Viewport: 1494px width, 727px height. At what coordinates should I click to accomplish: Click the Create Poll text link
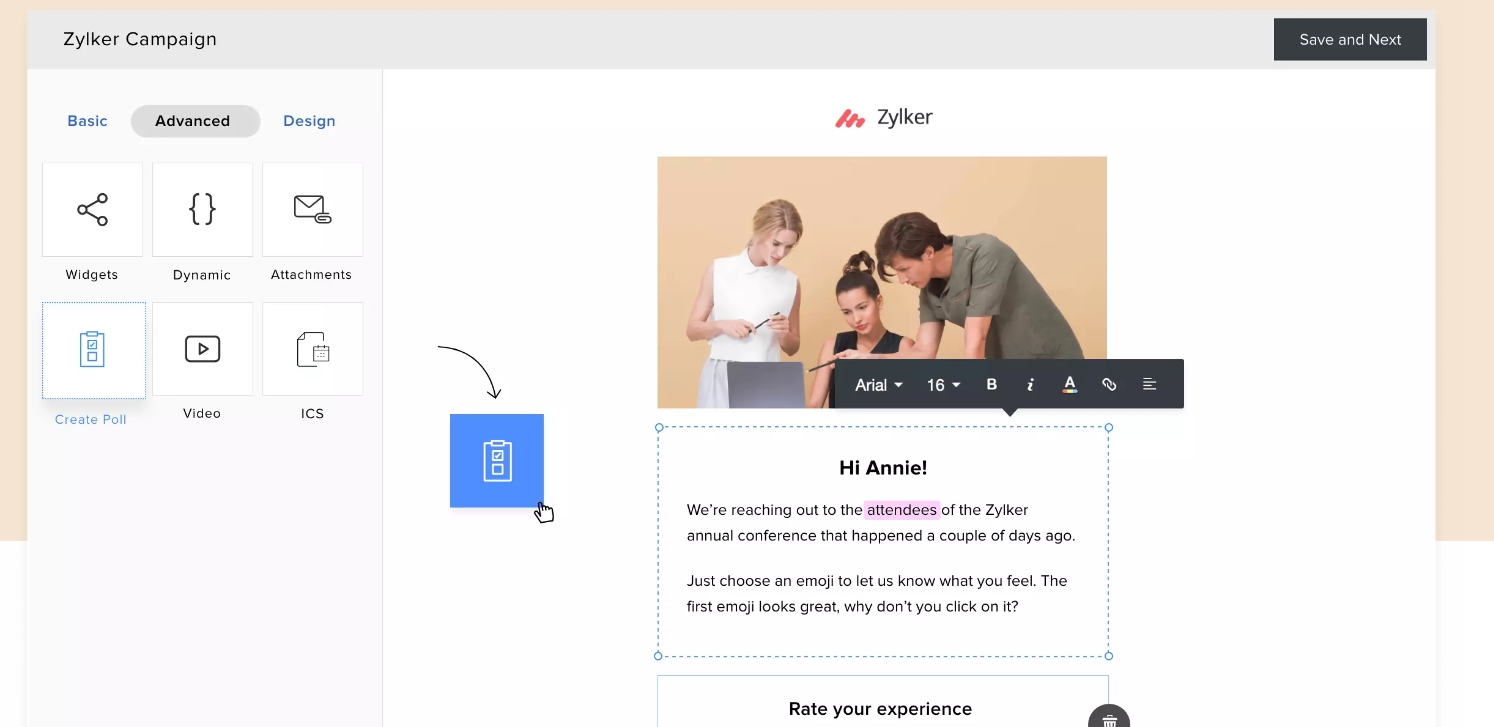tap(90, 419)
